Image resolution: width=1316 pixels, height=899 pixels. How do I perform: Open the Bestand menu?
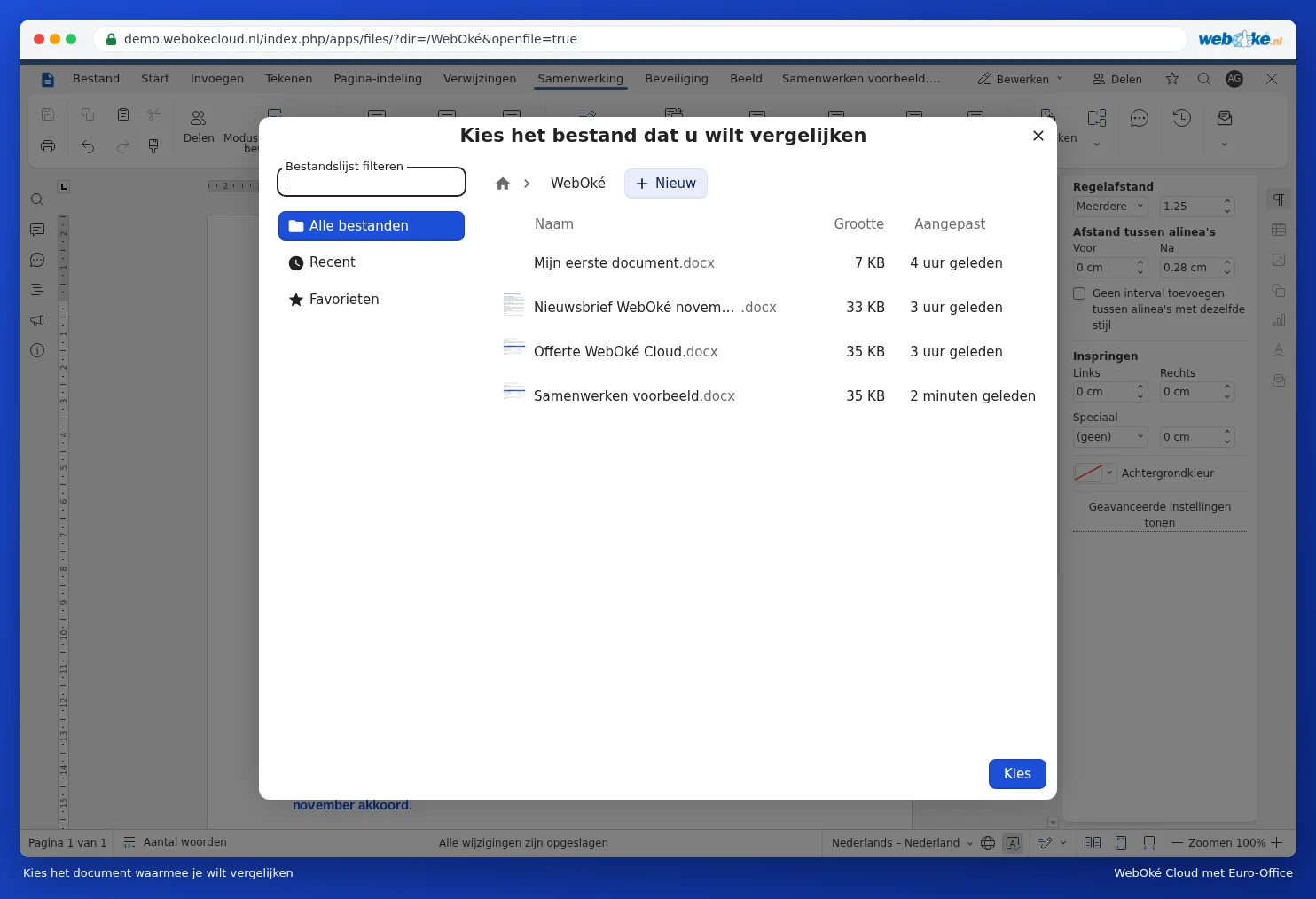(96, 79)
